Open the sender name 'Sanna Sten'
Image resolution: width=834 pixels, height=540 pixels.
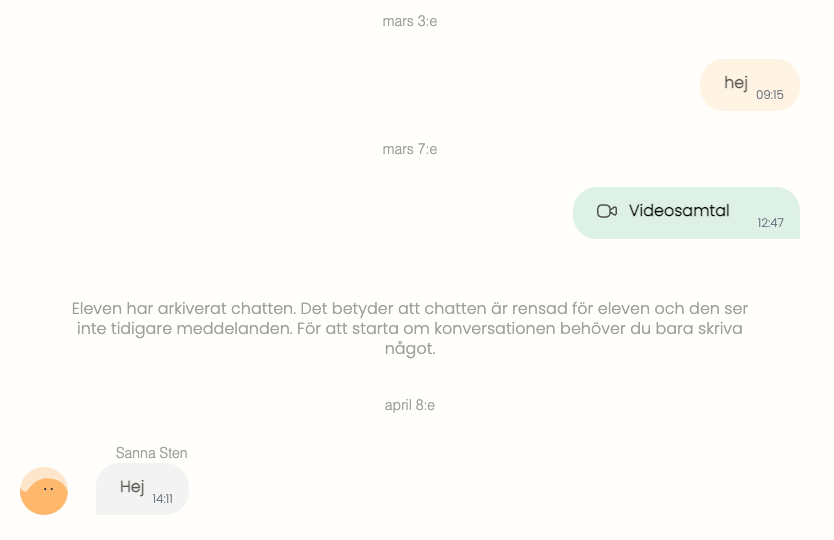coord(152,453)
